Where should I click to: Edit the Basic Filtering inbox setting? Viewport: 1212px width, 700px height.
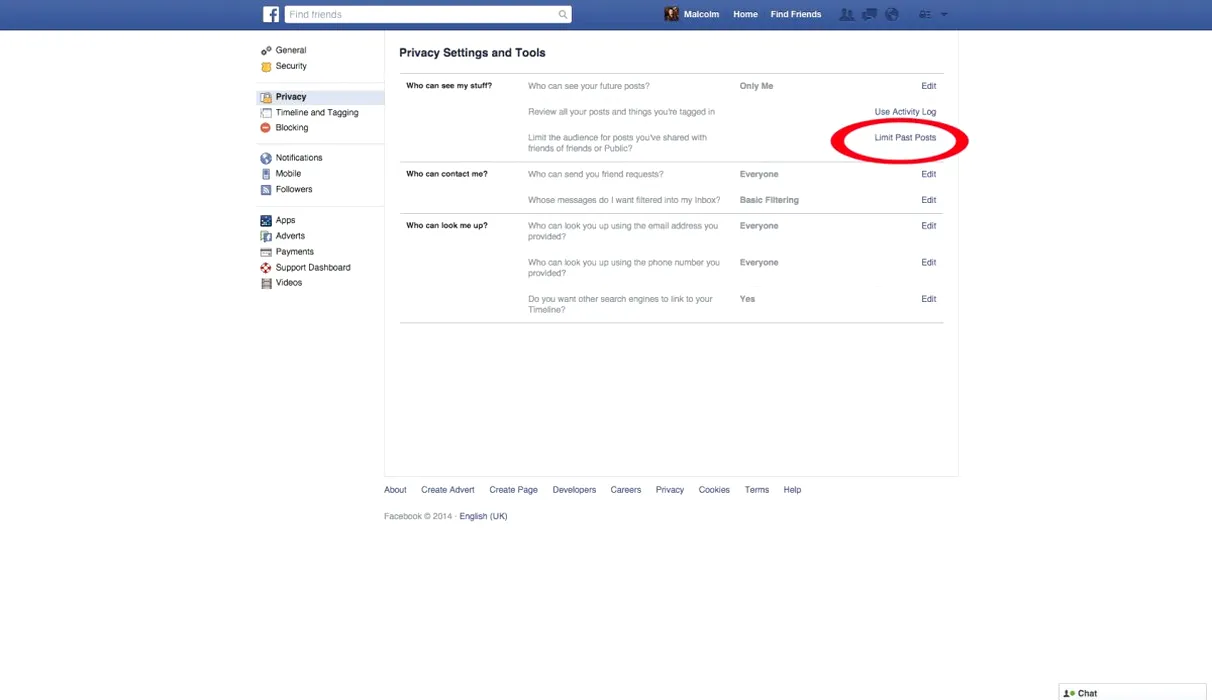tap(928, 200)
